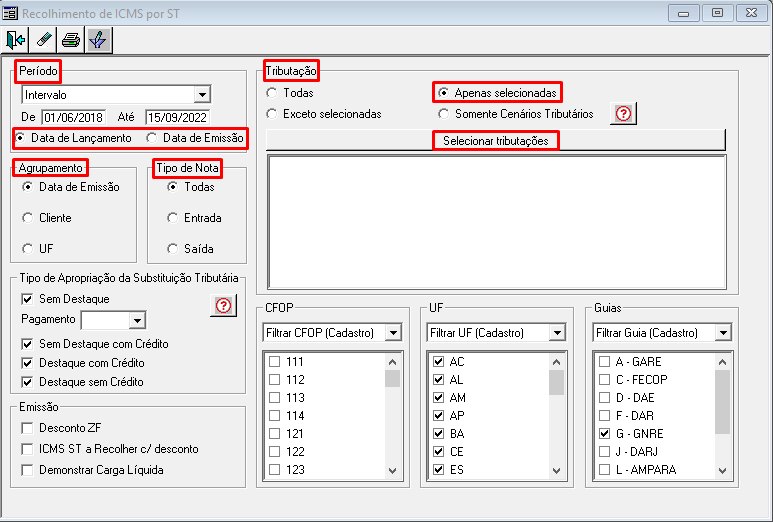Click the CFOP list scroll down arrow
Screen dimensions: 773x522
click(x=392, y=470)
